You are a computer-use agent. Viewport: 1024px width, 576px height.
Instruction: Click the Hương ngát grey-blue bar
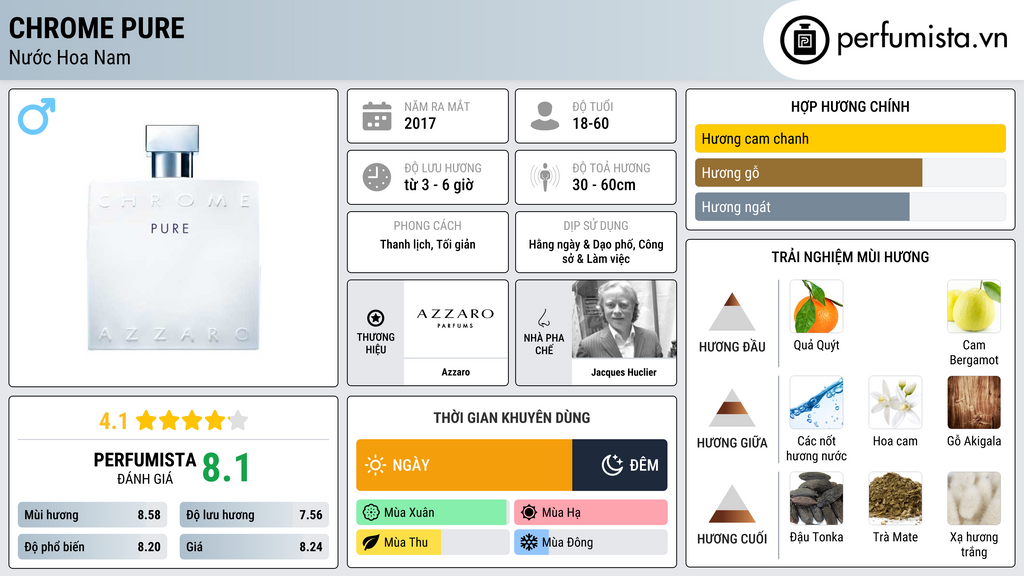click(x=802, y=207)
